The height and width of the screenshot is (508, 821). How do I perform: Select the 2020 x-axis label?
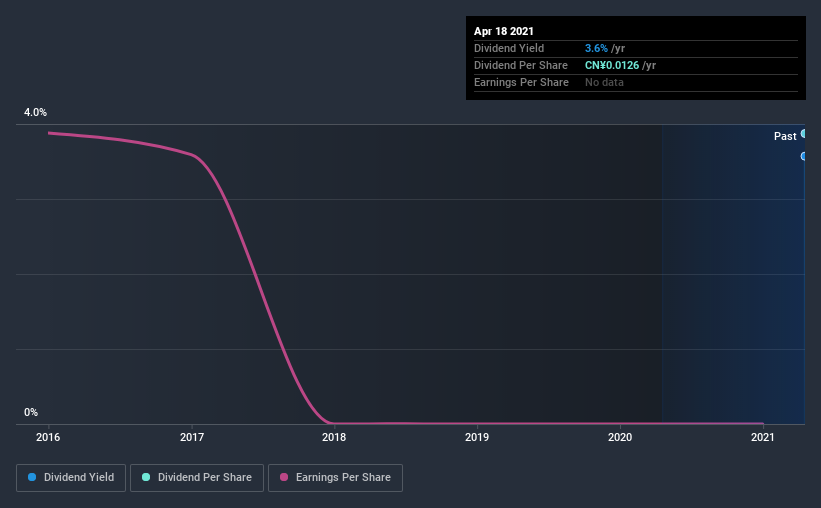click(620, 437)
